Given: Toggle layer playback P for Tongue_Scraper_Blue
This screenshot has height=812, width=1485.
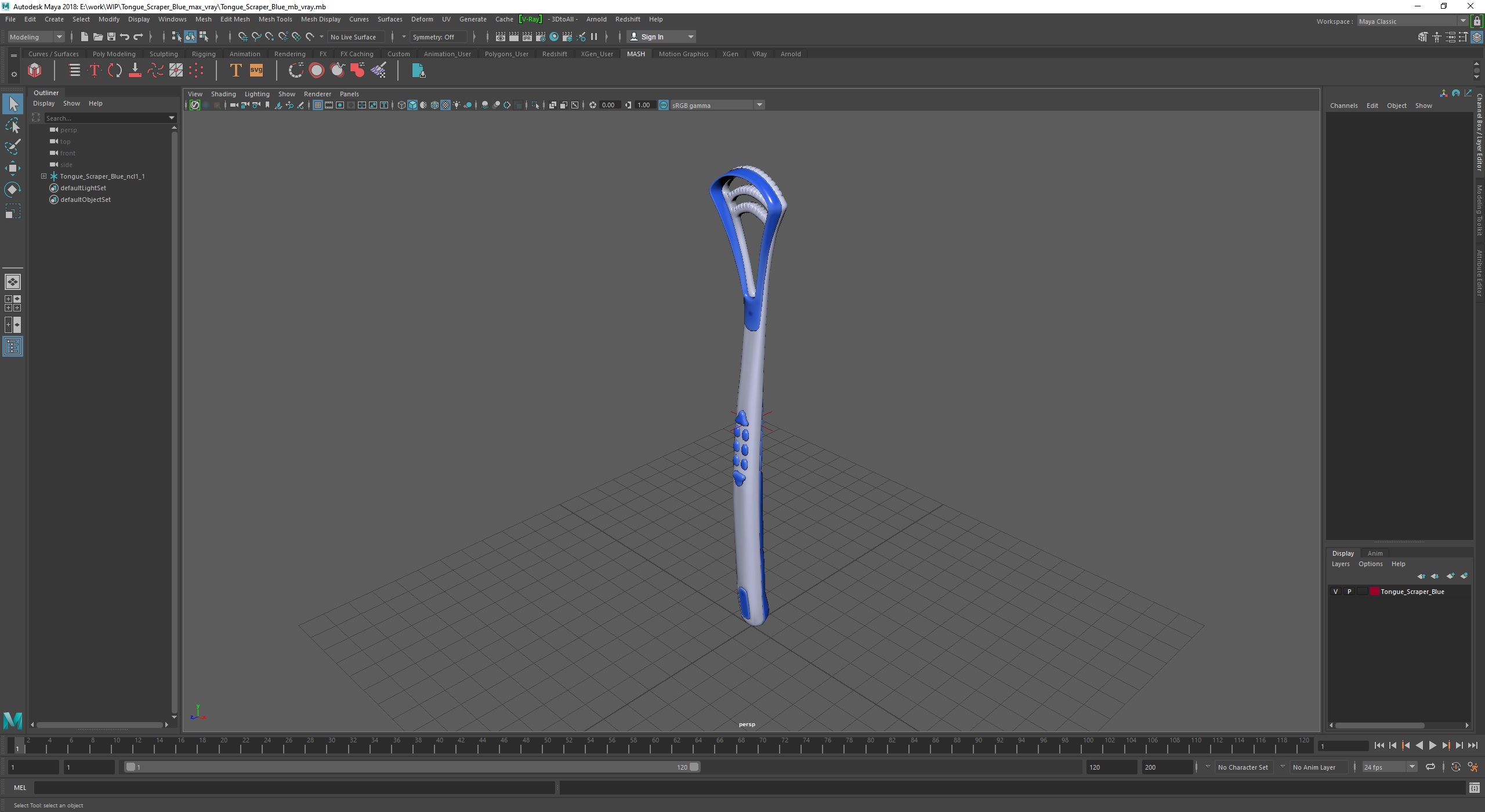Looking at the screenshot, I should 1349,592.
